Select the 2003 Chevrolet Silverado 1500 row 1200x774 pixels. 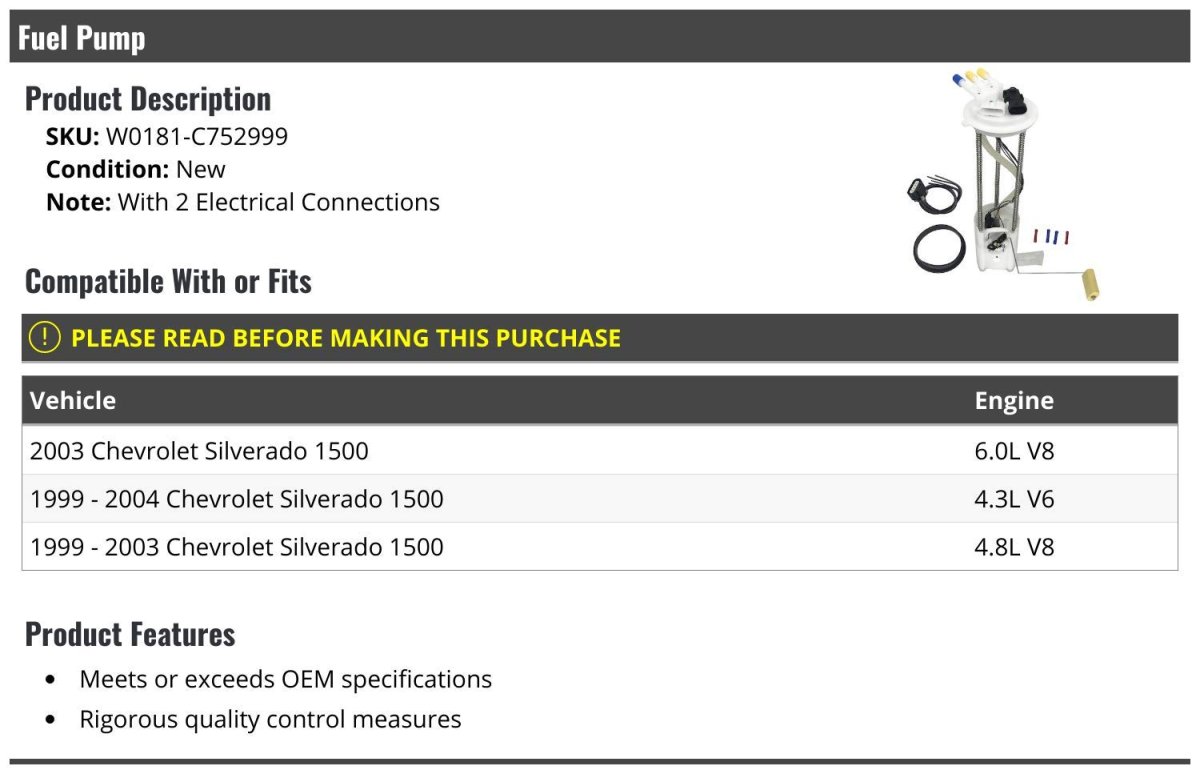click(x=200, y=451)
